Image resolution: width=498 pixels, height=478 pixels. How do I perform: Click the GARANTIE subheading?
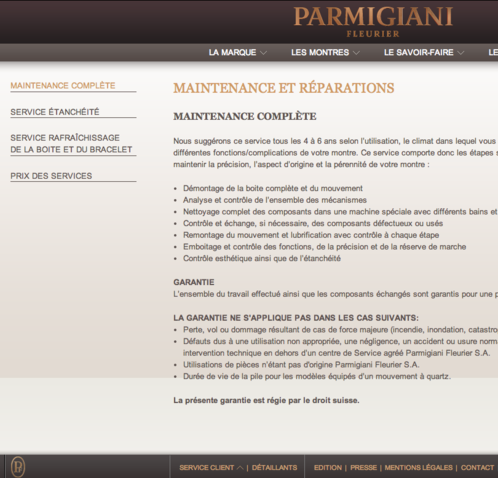[x=194, y=282]
